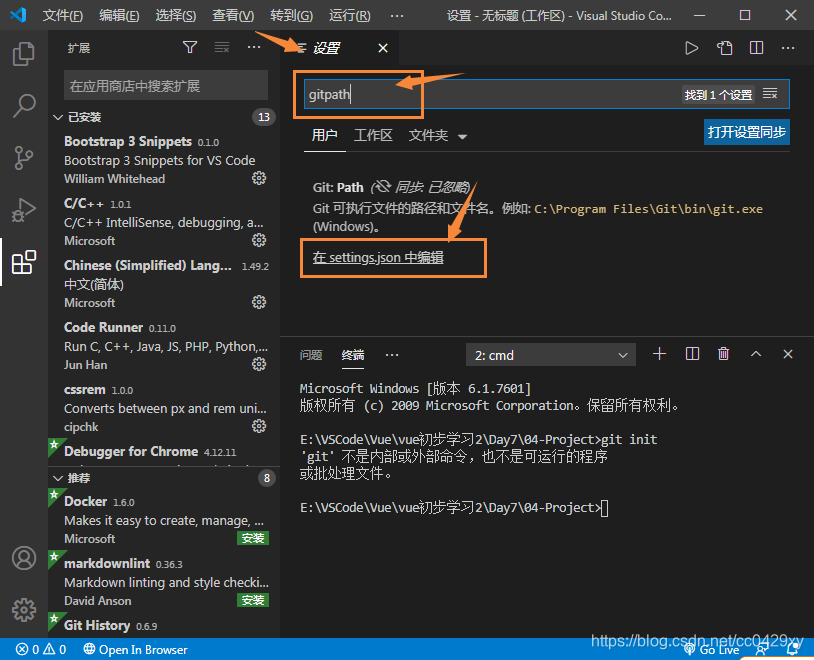Image resolution: width=814 pixels, height=660 pixels.
Task: Manage Chinese Language Pack extension gear
Action: pyautogui.click(x=259, y=302)
